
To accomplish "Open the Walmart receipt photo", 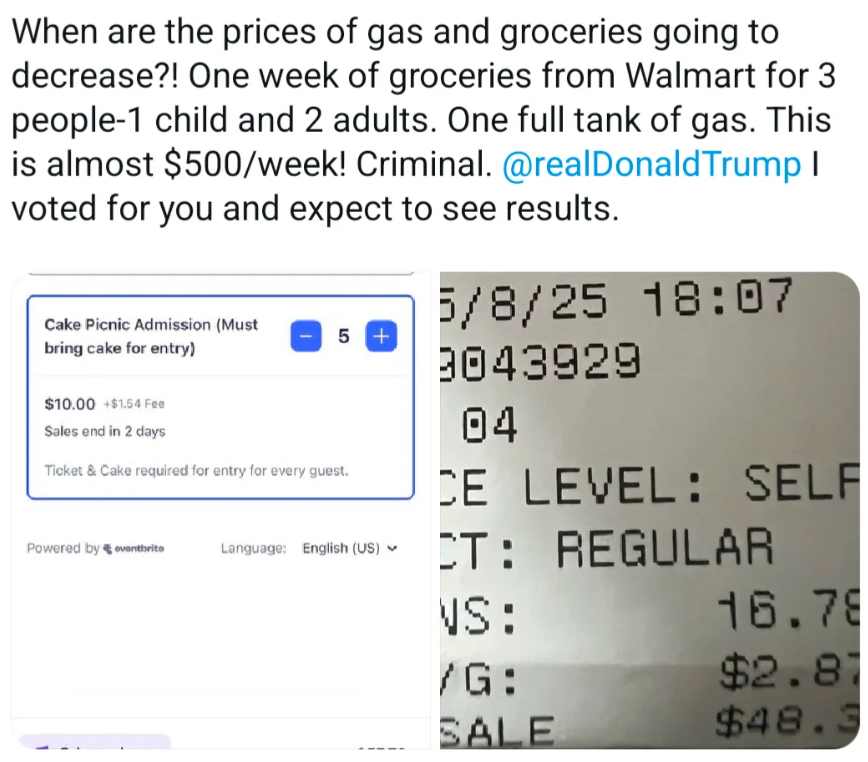I will tap(648, 510).
